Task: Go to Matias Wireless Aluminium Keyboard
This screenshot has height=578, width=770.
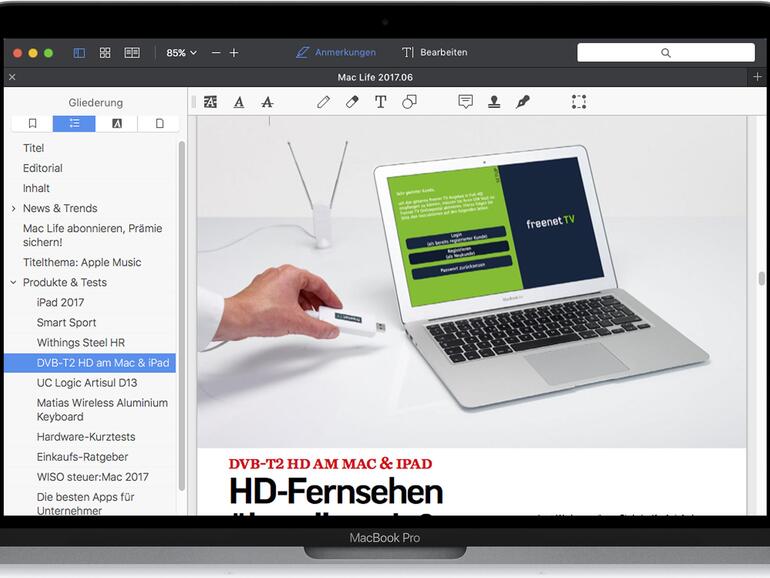Action: (x=102, y=410)
